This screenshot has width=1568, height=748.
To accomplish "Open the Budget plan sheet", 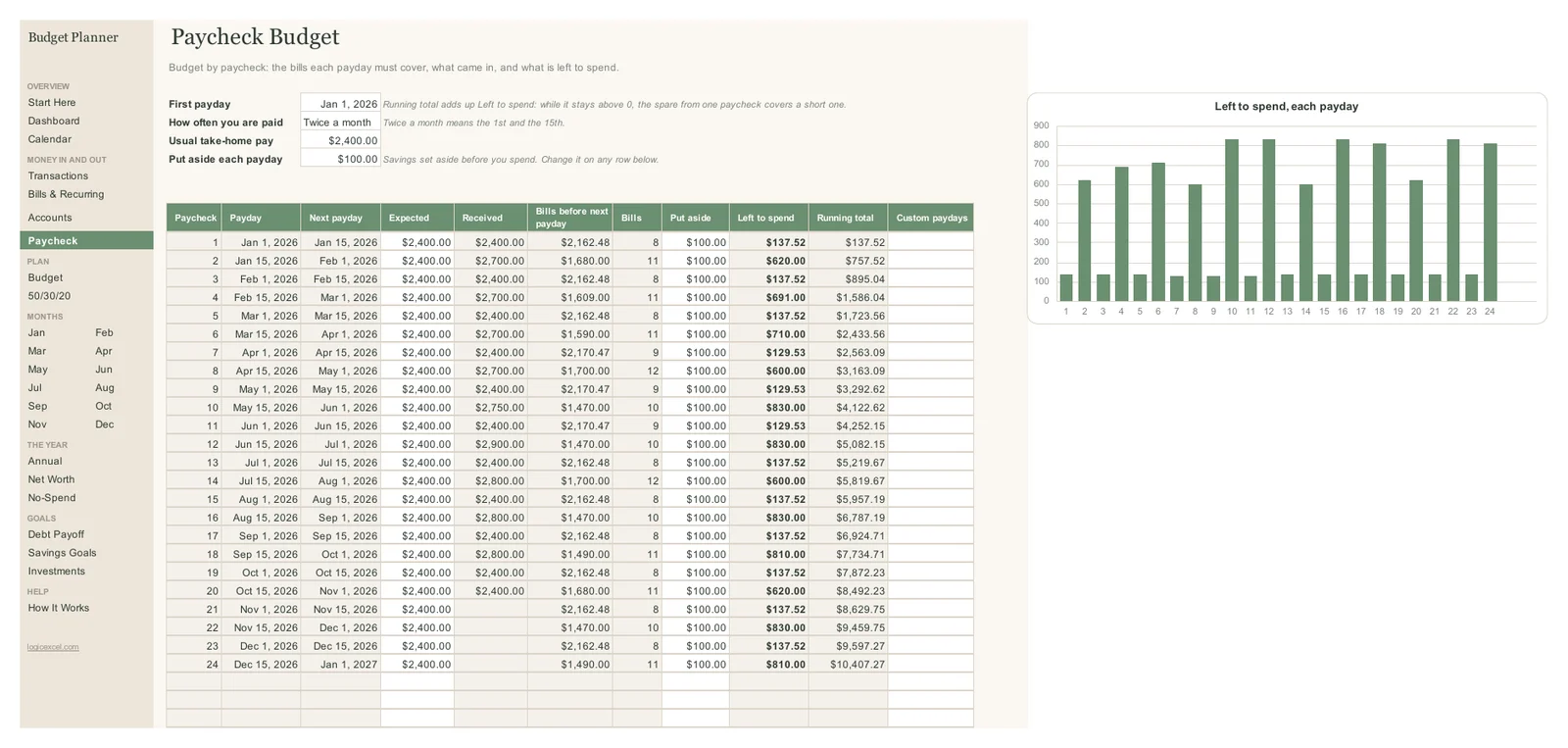I will point(45,277).
